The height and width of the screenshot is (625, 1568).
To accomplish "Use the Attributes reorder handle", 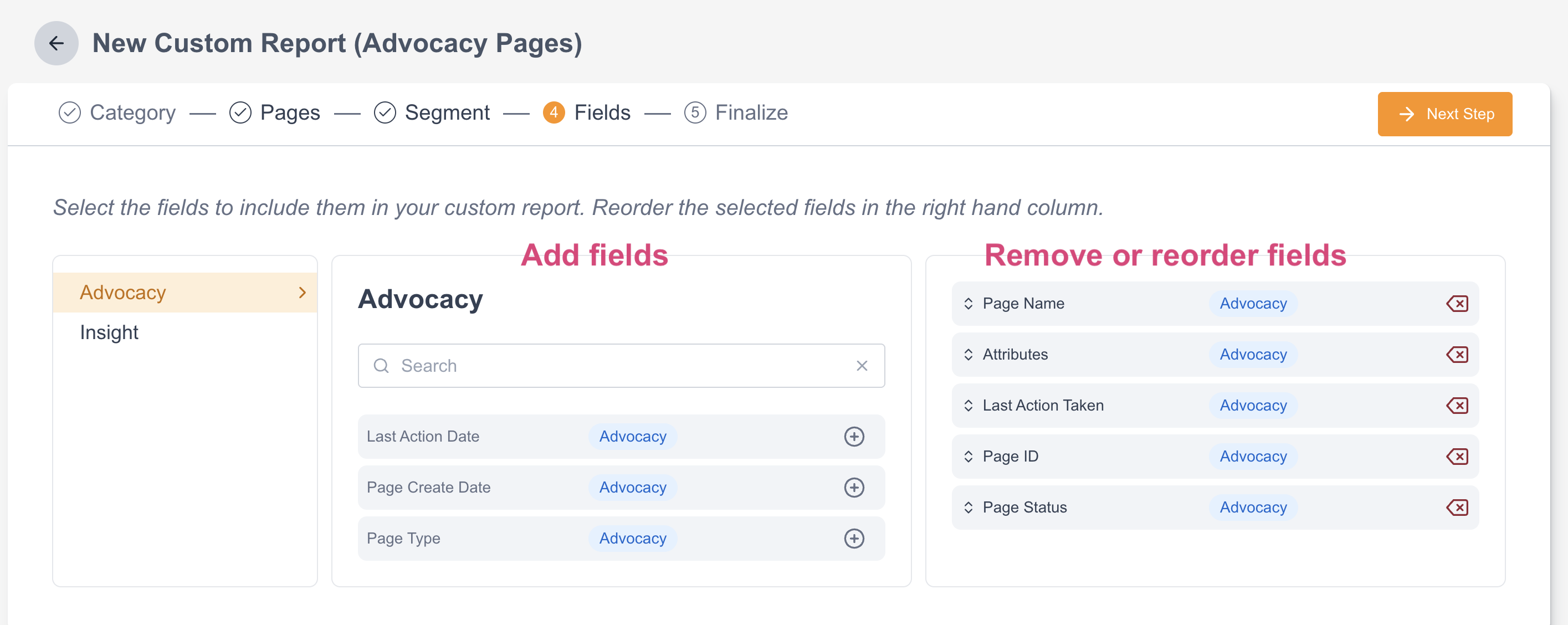I will click(969, 354).
